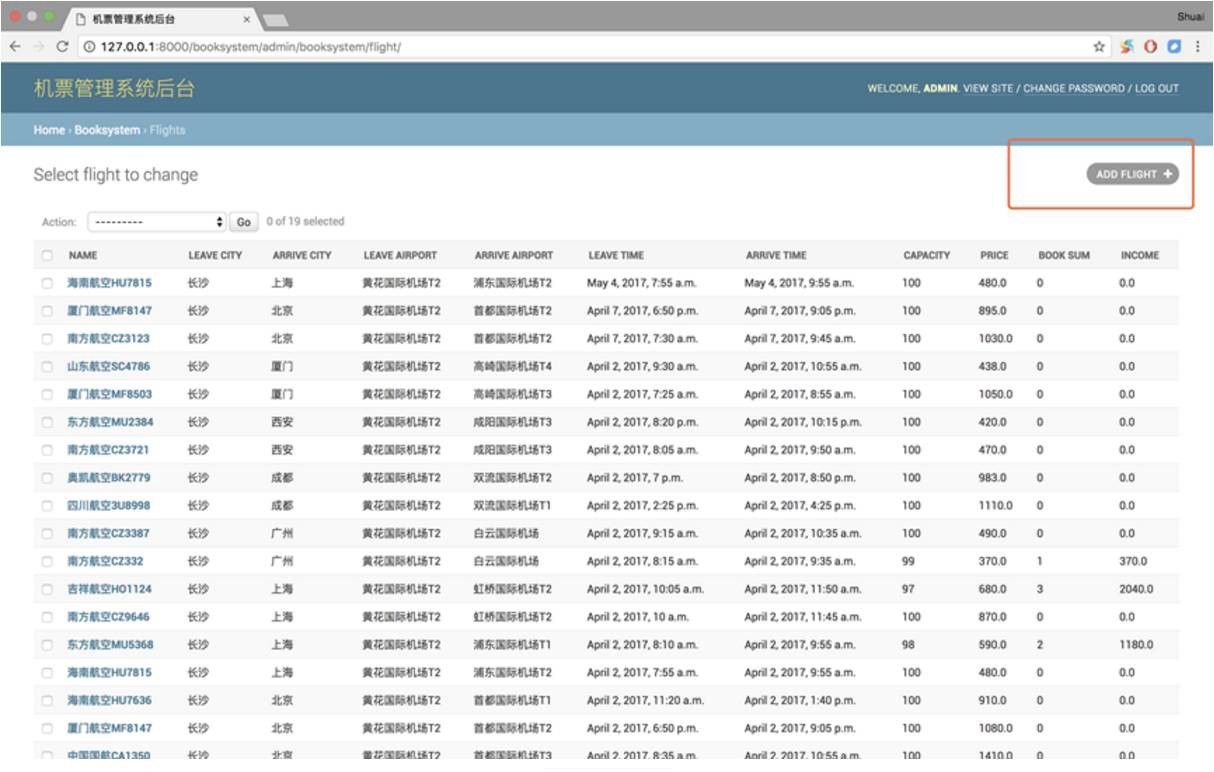
Task: Click the 0 of 19 selected counter
Action: [x=305, y=221]
